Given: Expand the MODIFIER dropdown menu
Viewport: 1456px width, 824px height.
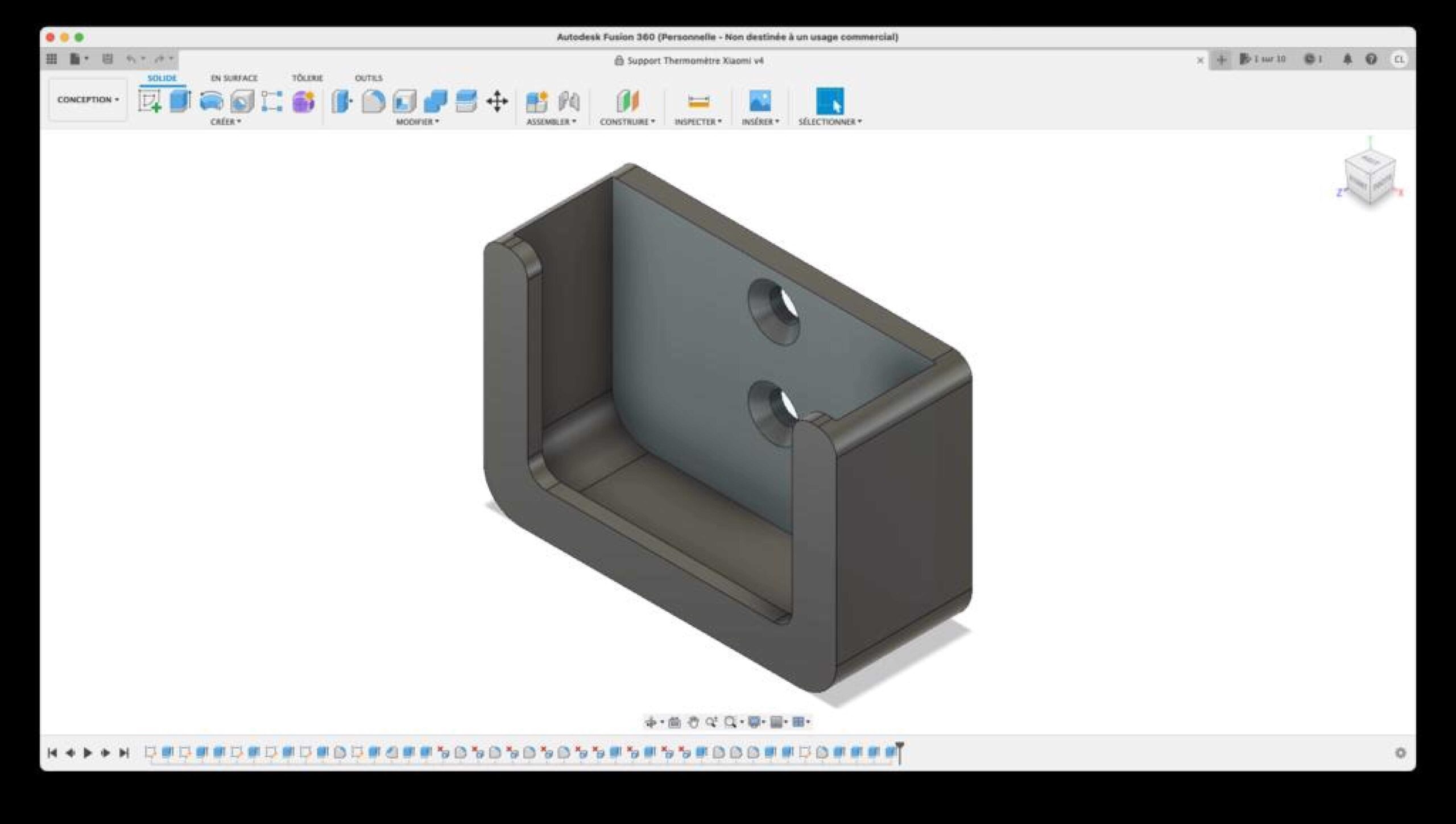Looking at the screenshot, I should click(x=417, y=122).
